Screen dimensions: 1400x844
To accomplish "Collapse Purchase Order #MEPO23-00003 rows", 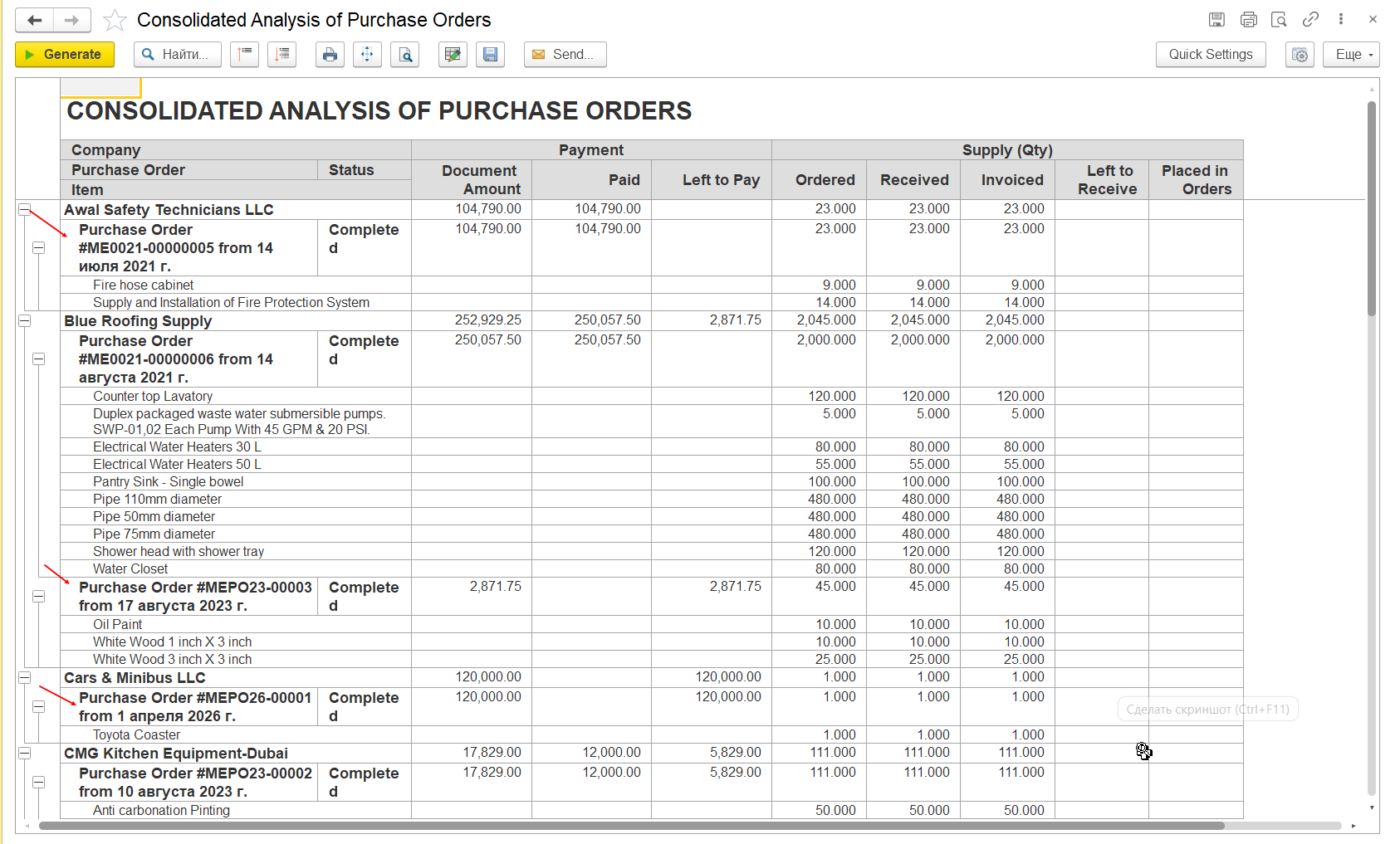I will pyautogui.click(x=38, y=597).
